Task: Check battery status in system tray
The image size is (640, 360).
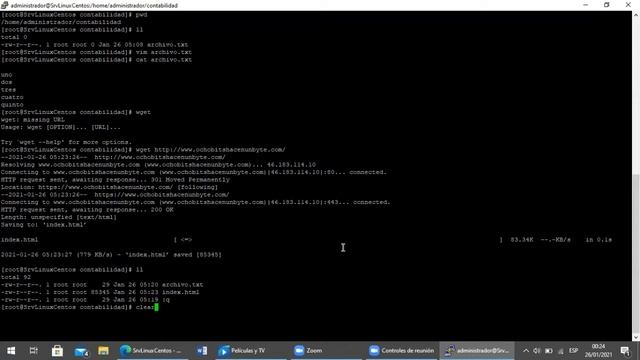Action: pyautogui.click(x=549, y=351)
